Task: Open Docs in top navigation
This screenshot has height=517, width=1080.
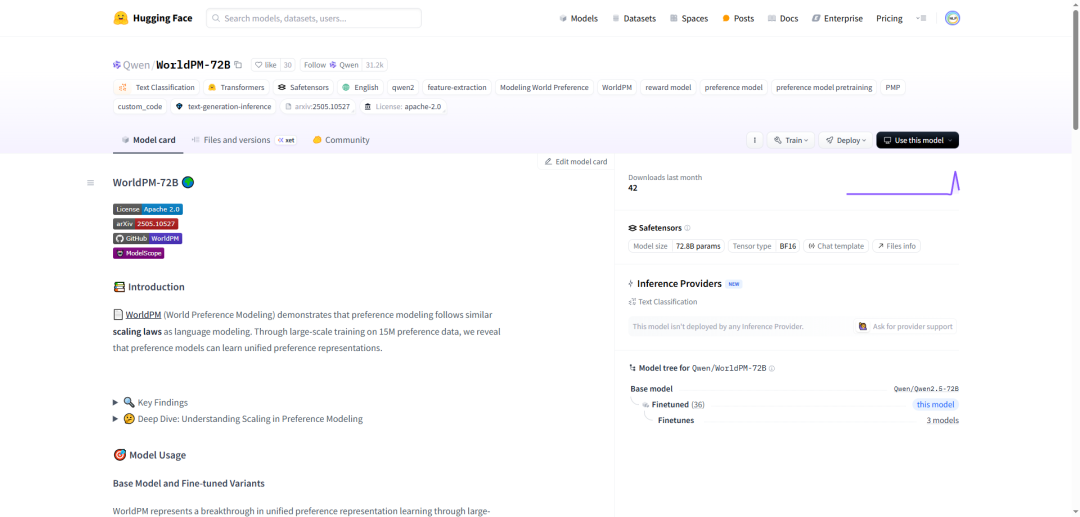Action: pyautogui.click(x=783, y=19)
